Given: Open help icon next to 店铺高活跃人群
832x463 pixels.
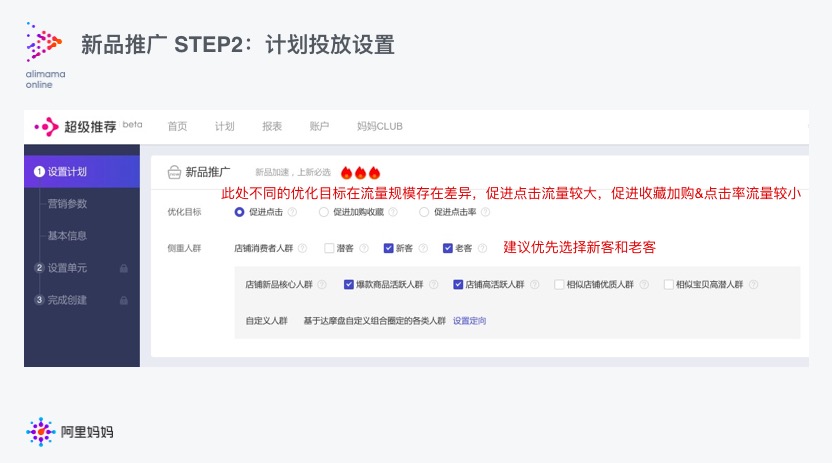Looking at the screenshot, I should (534, 285).
